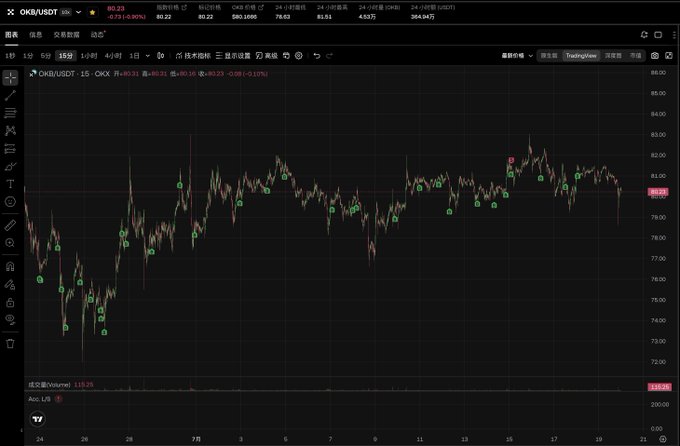Click the icon right of 高级
680x446 pixels.
(286, 56)
